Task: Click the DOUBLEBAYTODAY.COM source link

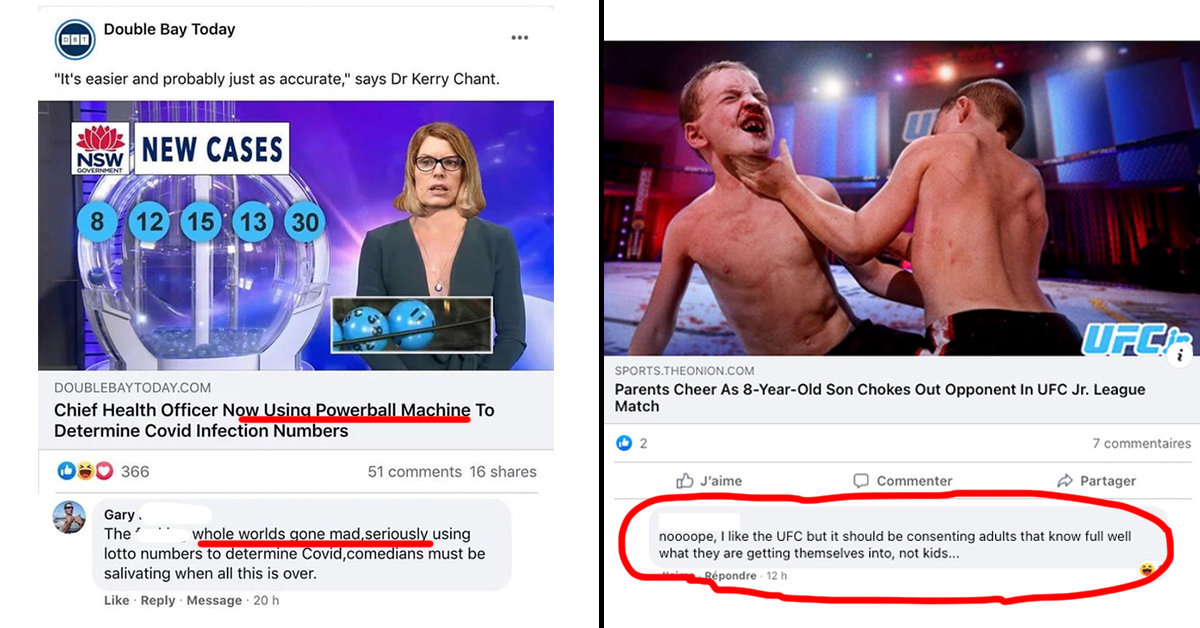Action: (x=133, y=387)
